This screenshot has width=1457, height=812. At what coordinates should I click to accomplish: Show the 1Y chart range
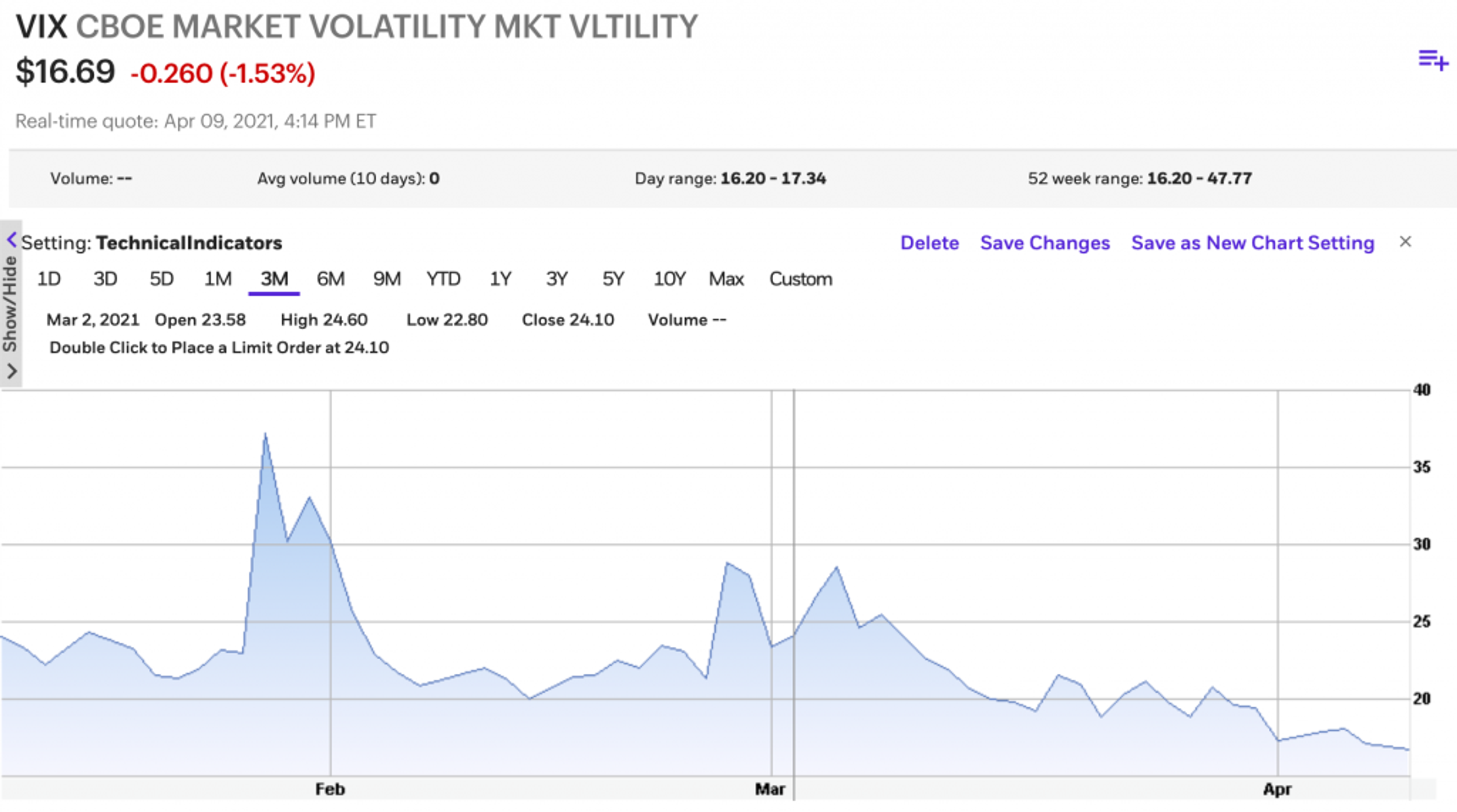coord(500,279)
